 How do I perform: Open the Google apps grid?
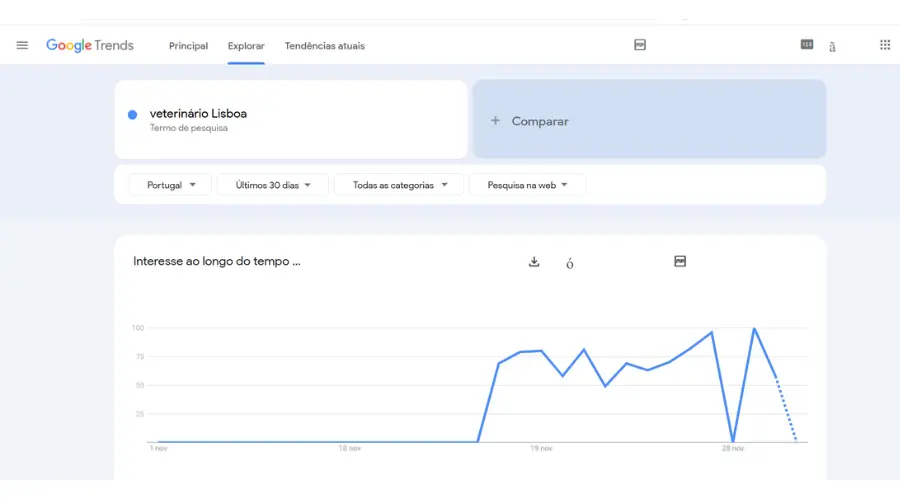(885, 45)
